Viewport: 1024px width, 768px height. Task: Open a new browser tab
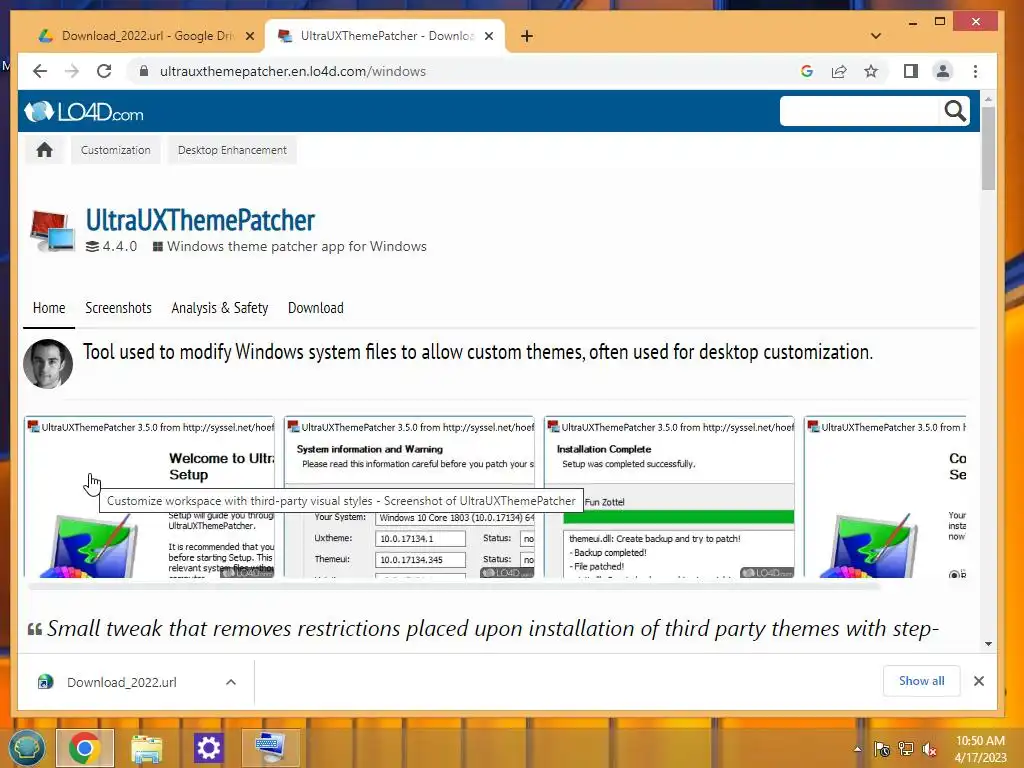pos(527,36)
